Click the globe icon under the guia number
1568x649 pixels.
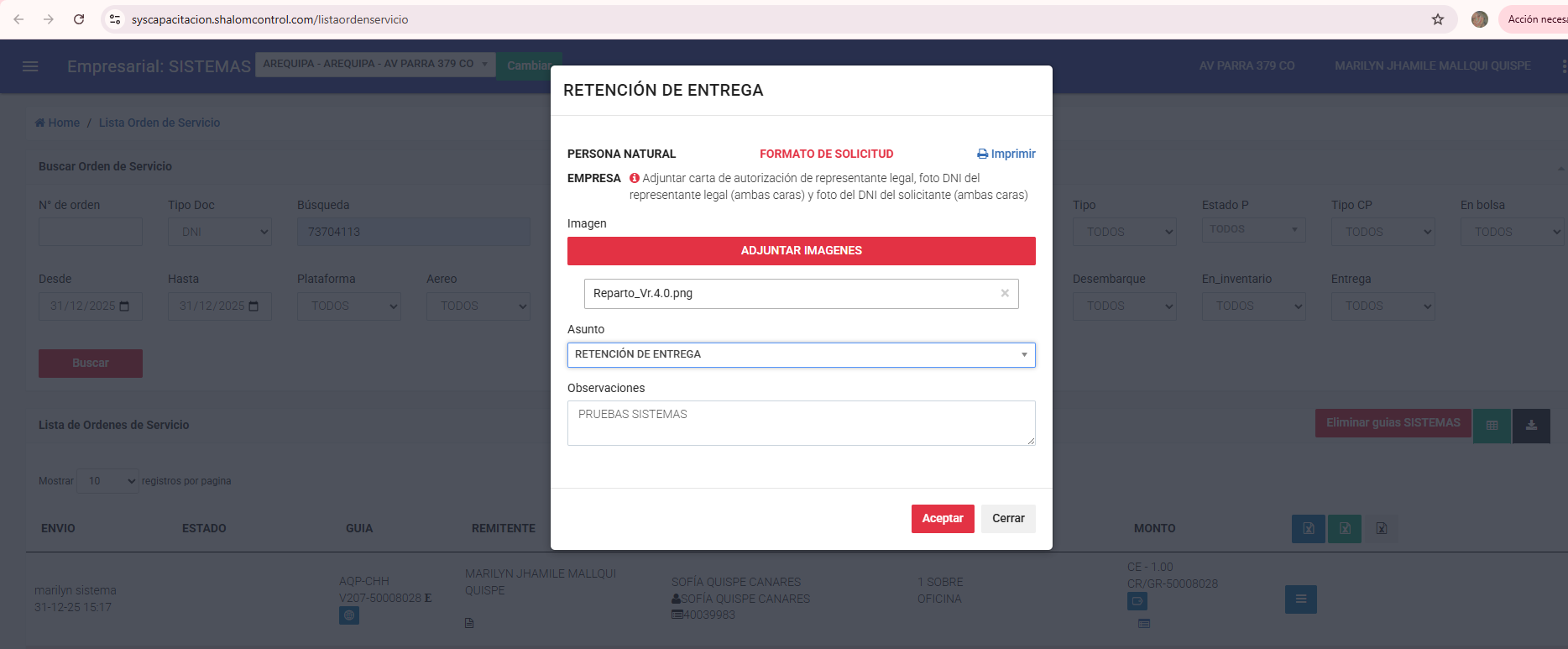[349, 615]
